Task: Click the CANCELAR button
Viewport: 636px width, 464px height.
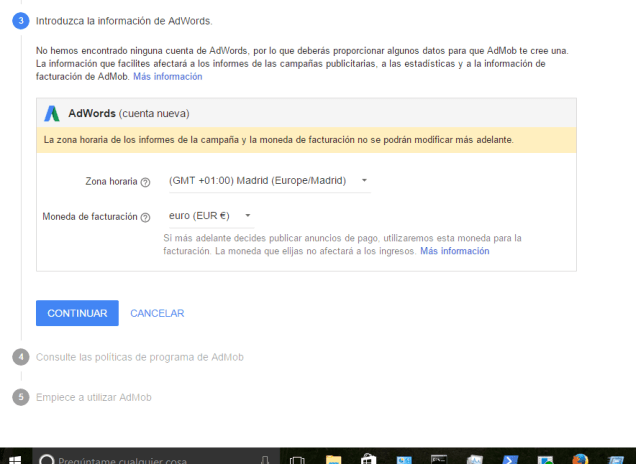Action: coord(157,313)
